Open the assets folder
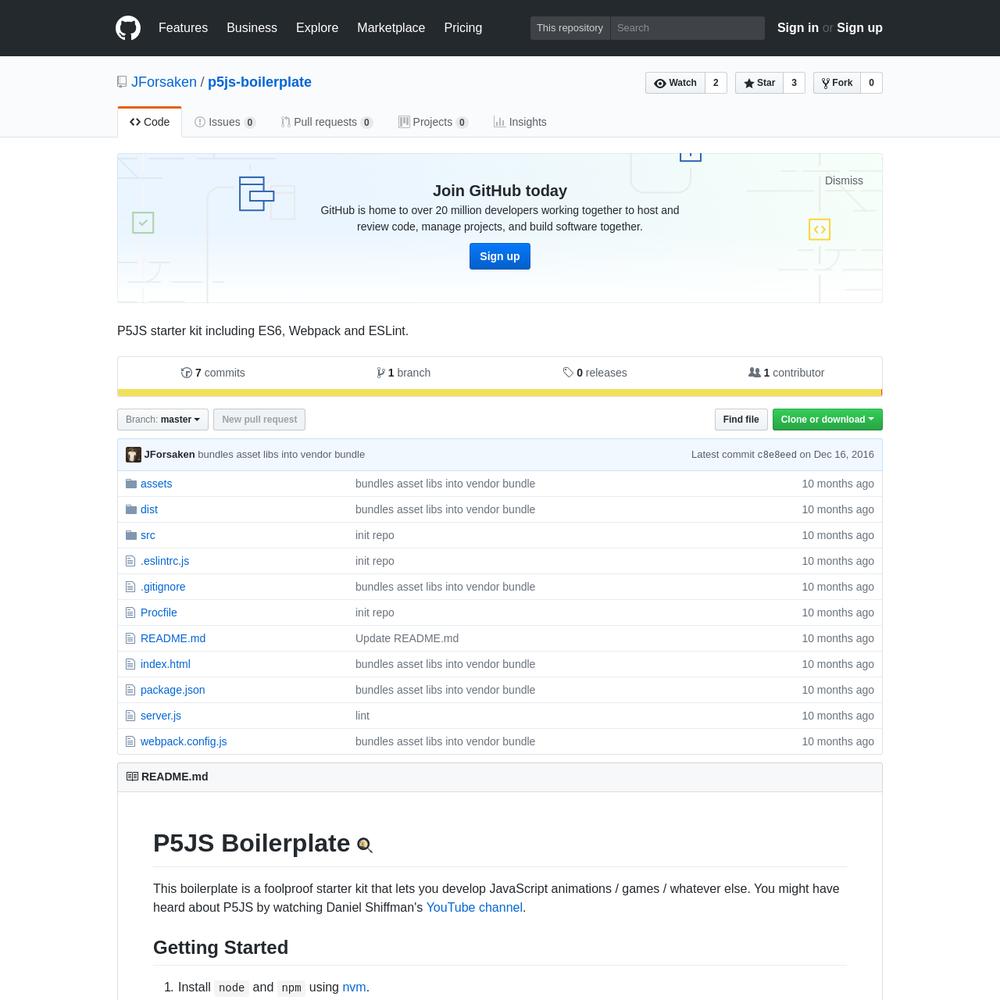 coord(156,483)
